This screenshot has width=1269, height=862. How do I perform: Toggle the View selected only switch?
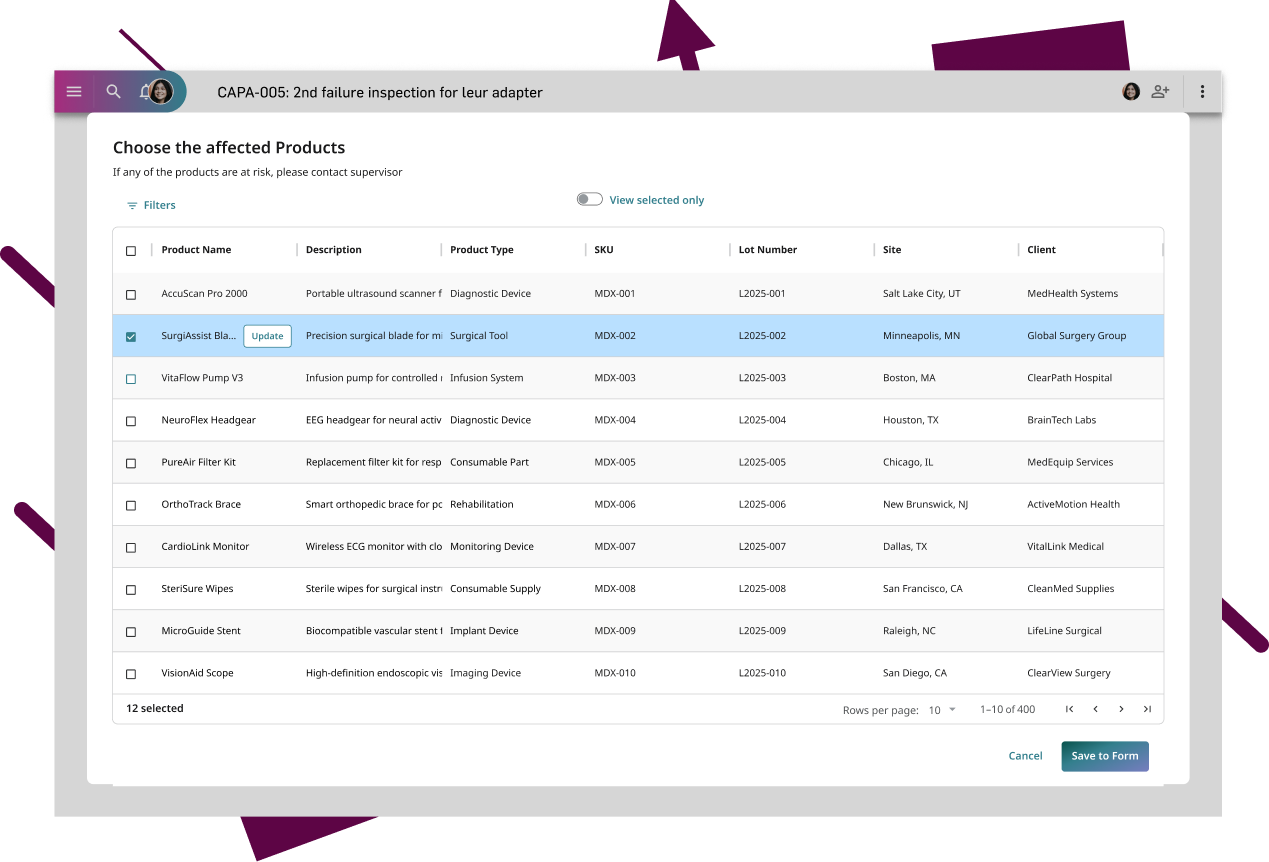pyautogui.click(x=590, y=199)
